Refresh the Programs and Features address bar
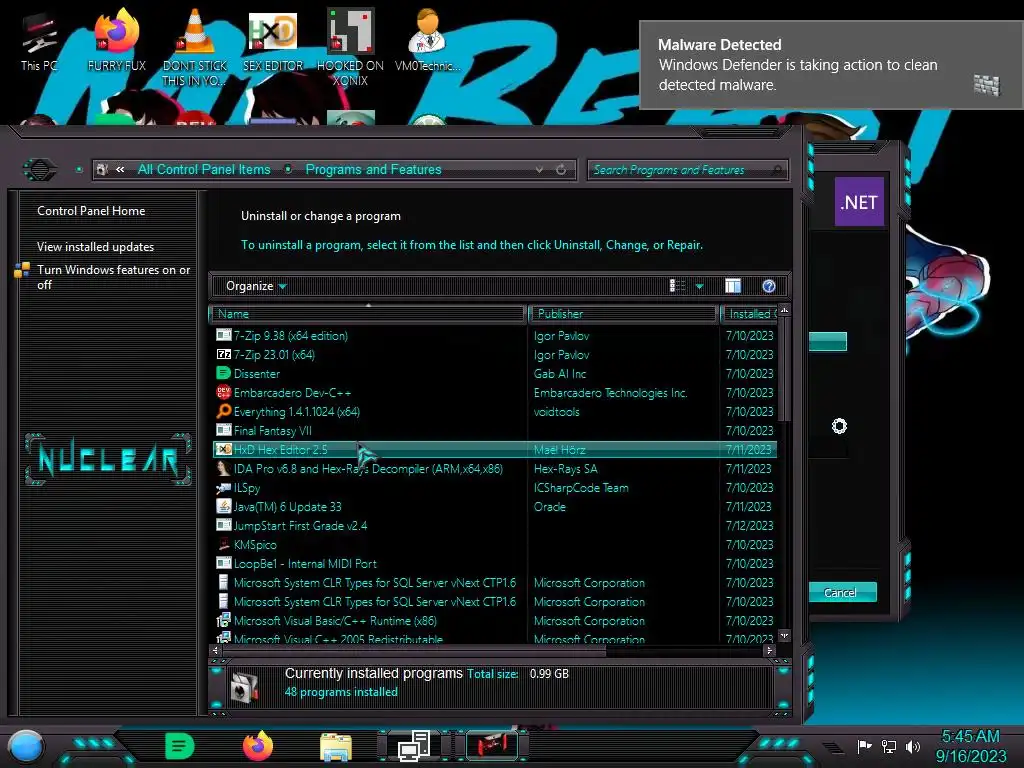 click(561, 170)
